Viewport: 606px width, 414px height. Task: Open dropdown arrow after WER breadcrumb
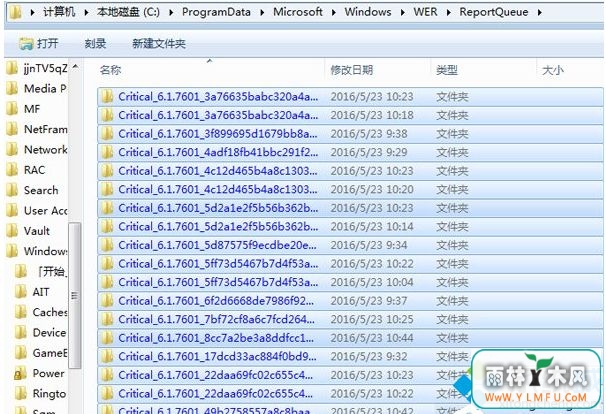[449, 13]
